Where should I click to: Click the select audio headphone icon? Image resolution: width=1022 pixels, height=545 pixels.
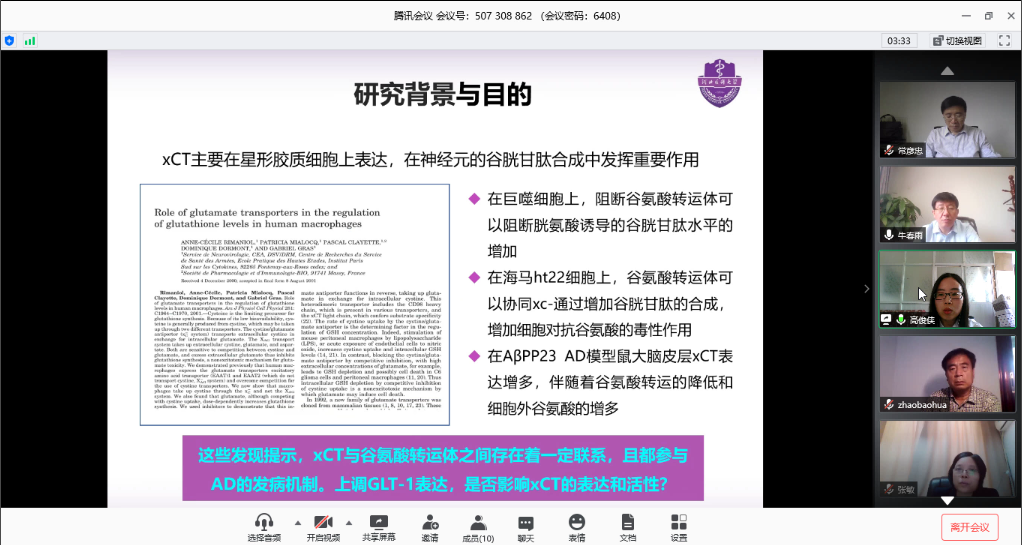point(264,522)
